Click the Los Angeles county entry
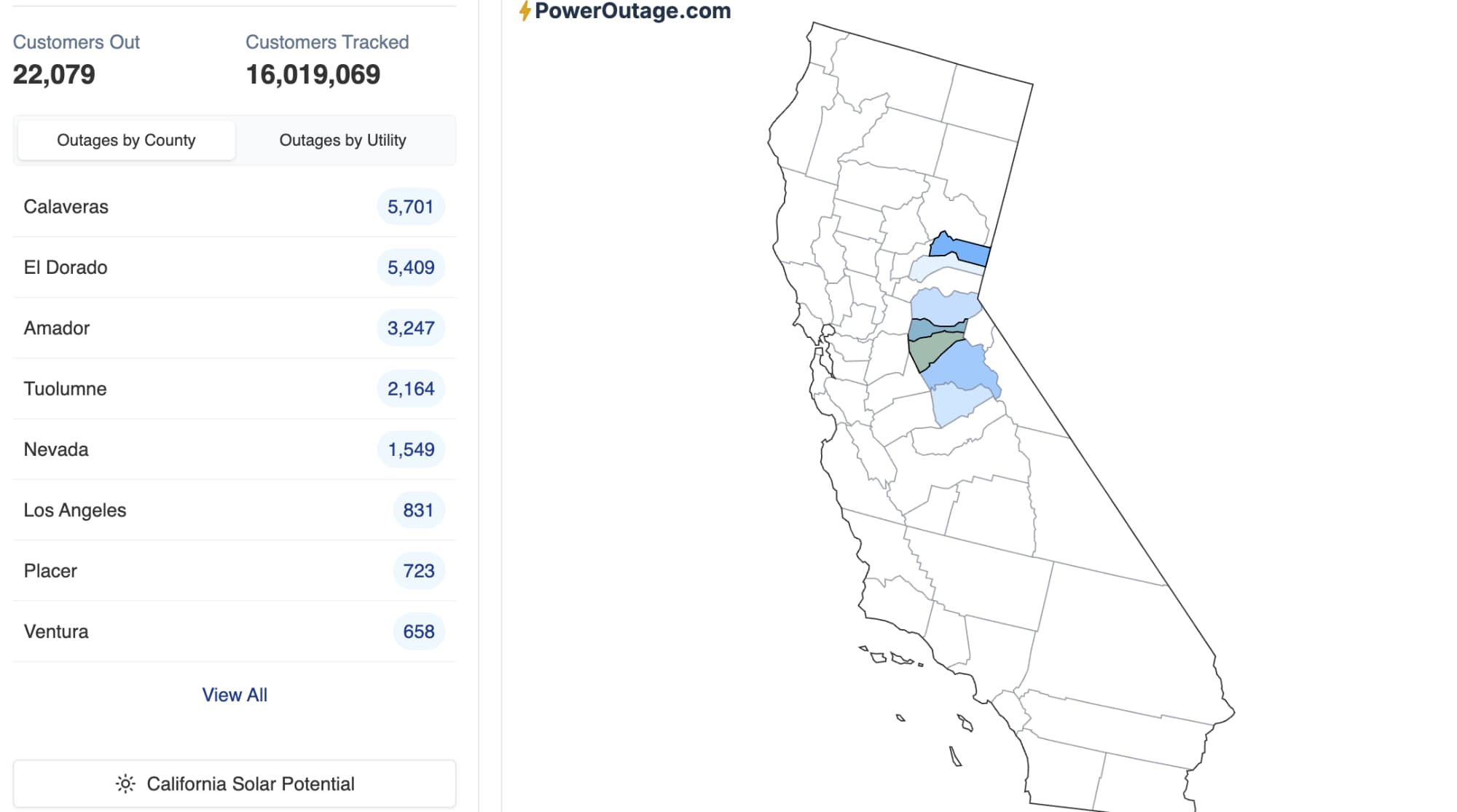The height and width of the screenshot is (812, 1457). (75, 510)
